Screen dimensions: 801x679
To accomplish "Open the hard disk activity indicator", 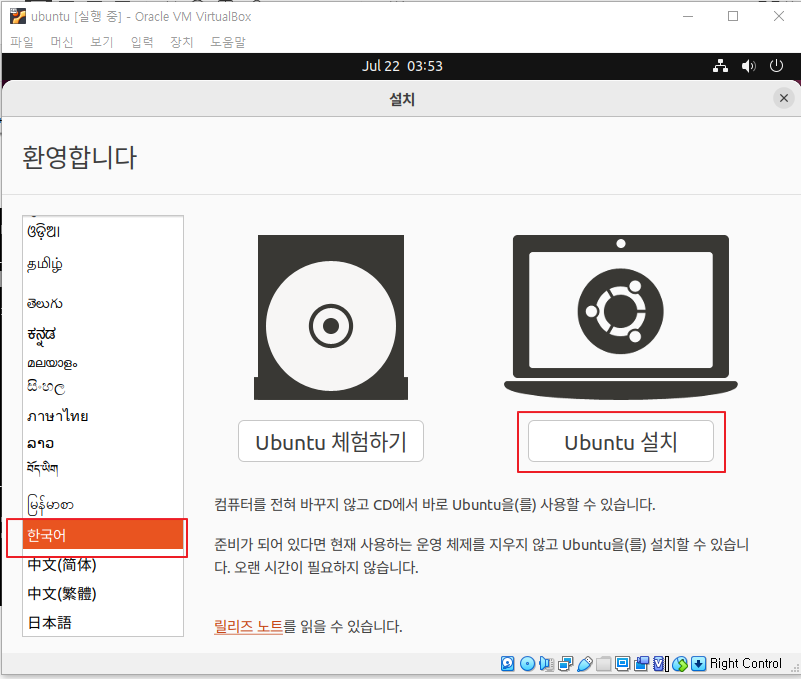I will tap(507, 663).
